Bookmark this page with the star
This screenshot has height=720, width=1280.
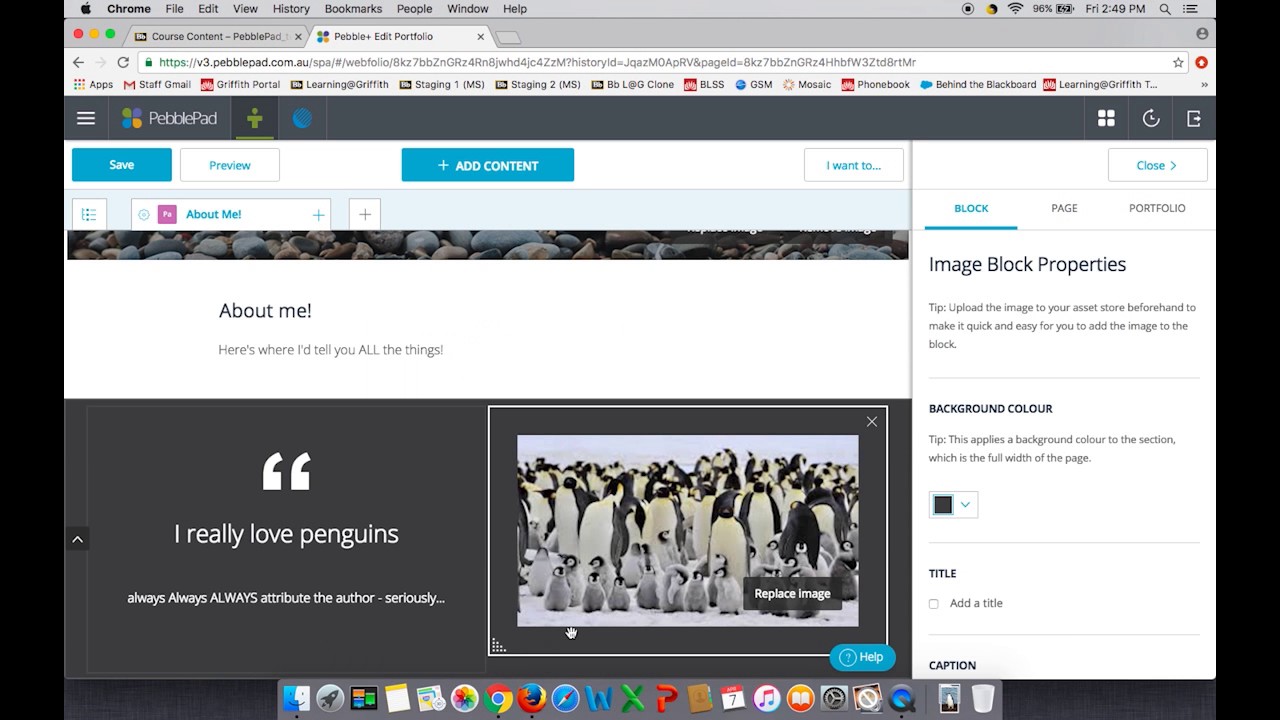pyautogui.click(x=1178, y=62)
